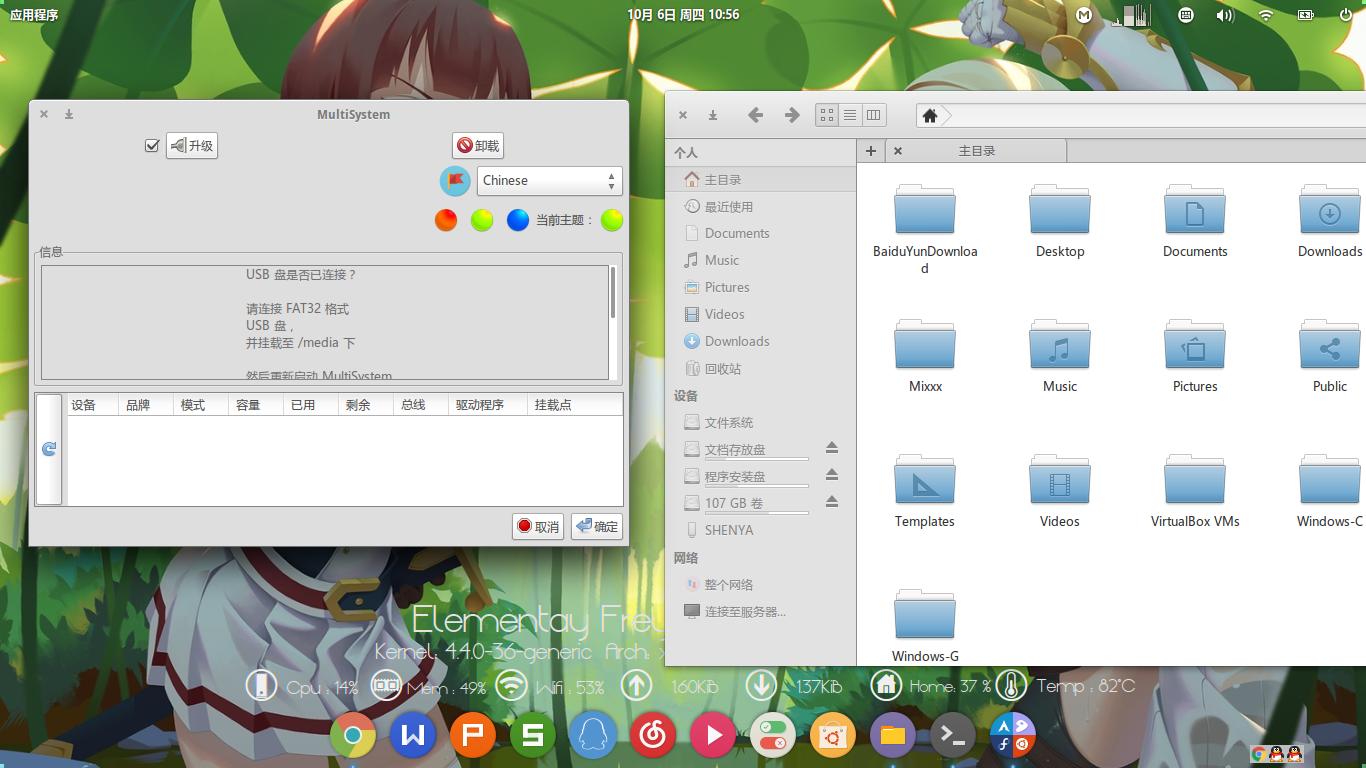Open a new tab with the plus button

pos(870,150)
